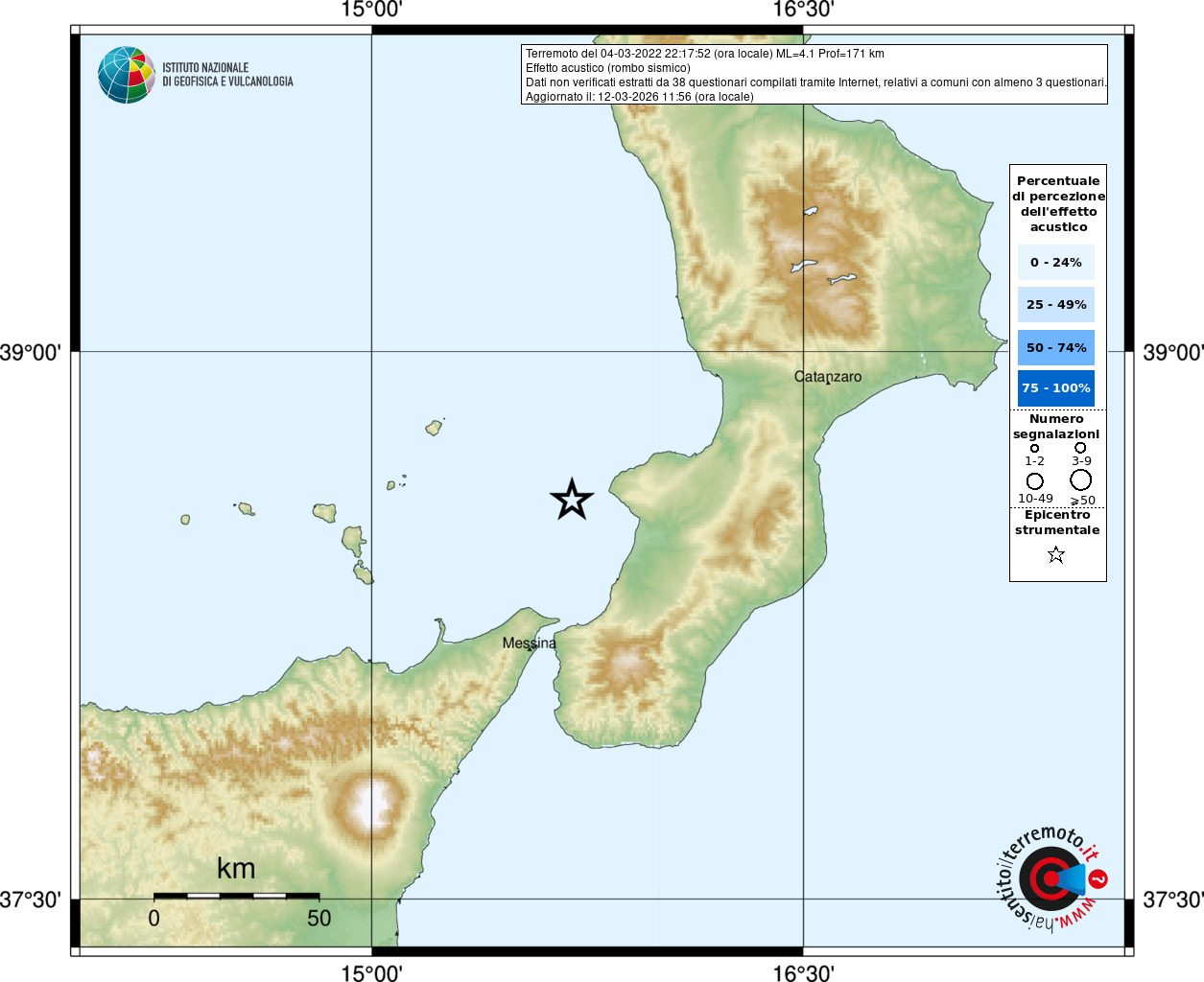Screen dimensions: 1204x982
Task: Click the km scale bar
Action: point(236,896)
